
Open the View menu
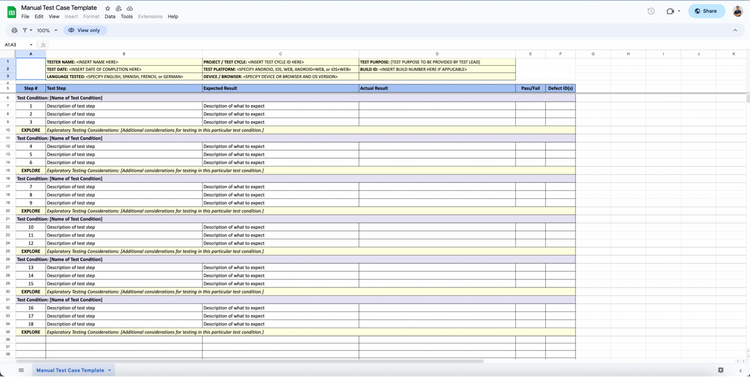[x=54, y=16]
